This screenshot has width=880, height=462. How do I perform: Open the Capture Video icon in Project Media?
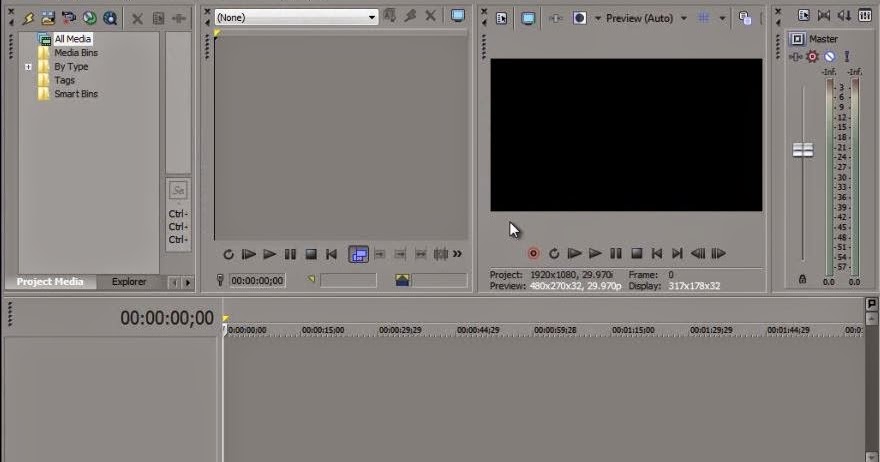pos(48,19)
